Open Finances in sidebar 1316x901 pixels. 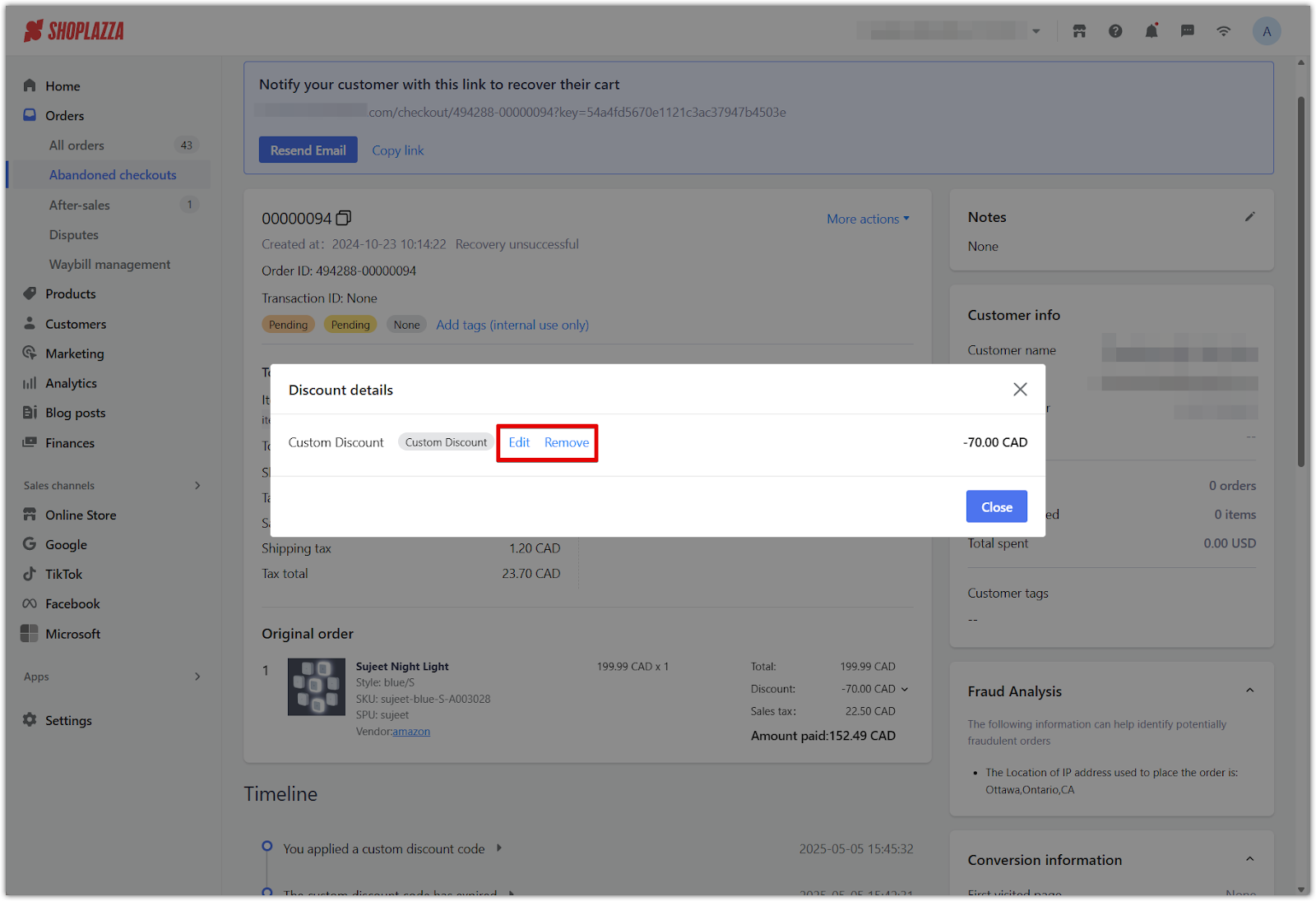point(70,443)
